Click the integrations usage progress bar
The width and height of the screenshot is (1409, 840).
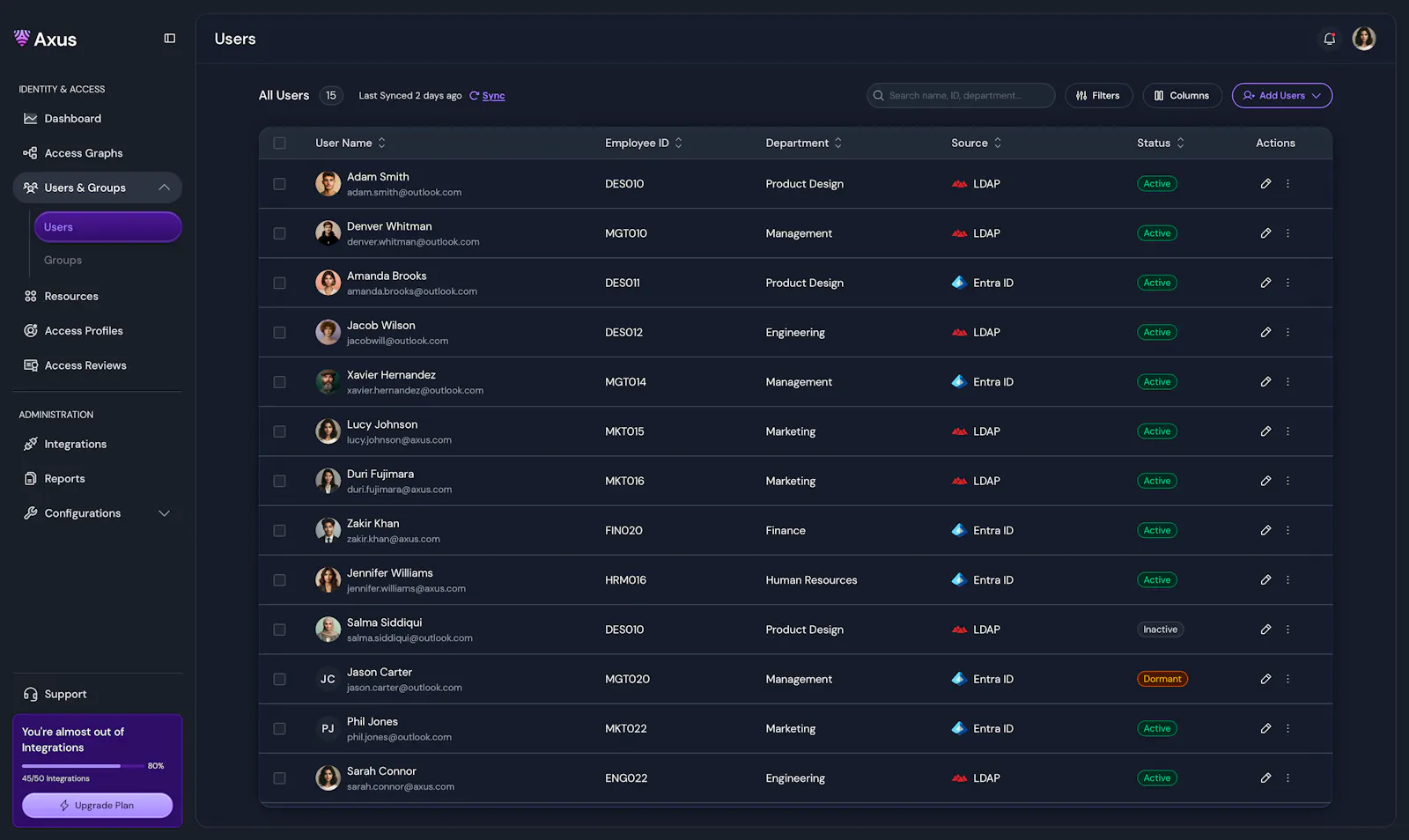tap(83, 766)
